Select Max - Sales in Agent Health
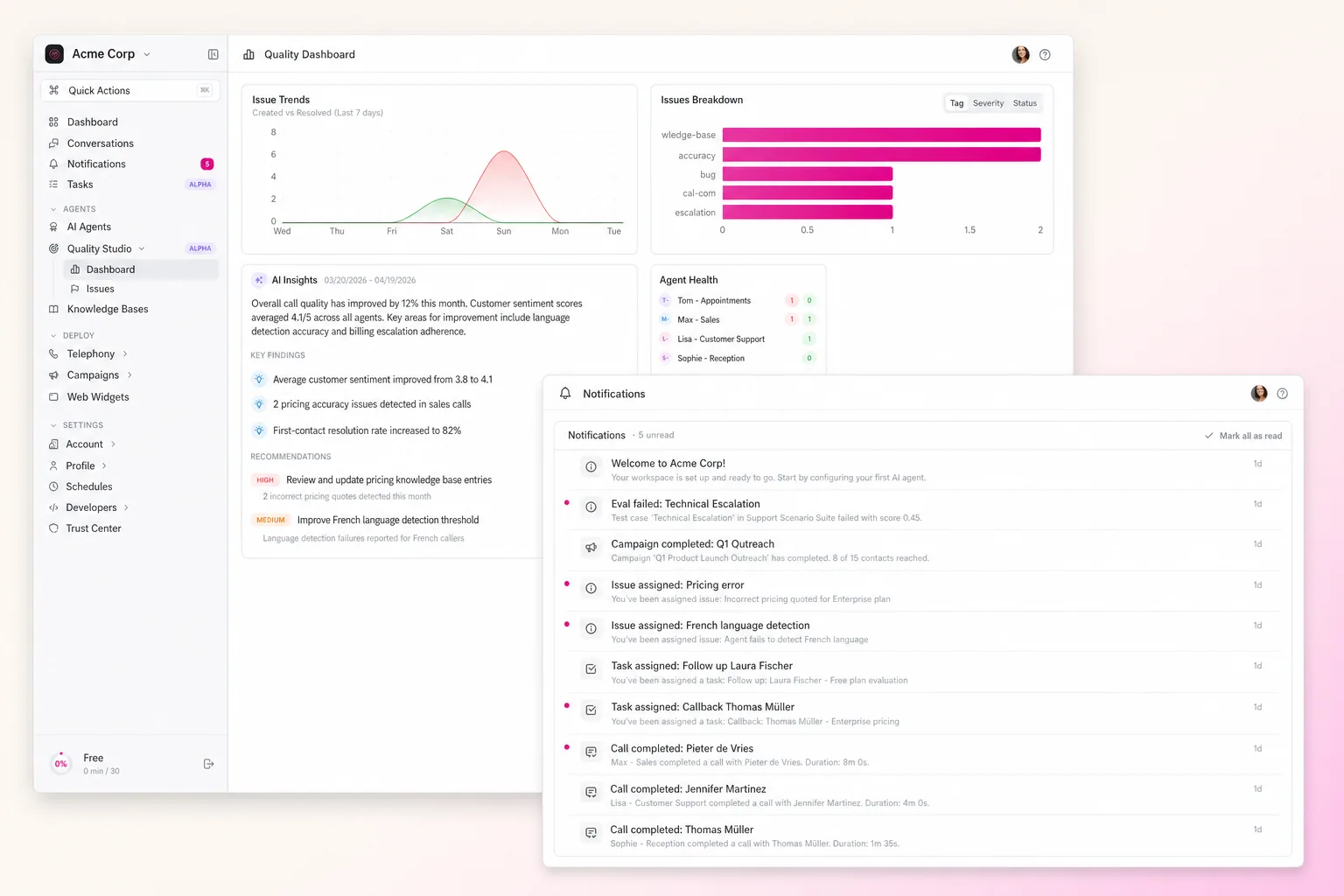This screenshot has width=1344, height=896. pos(737,319)
